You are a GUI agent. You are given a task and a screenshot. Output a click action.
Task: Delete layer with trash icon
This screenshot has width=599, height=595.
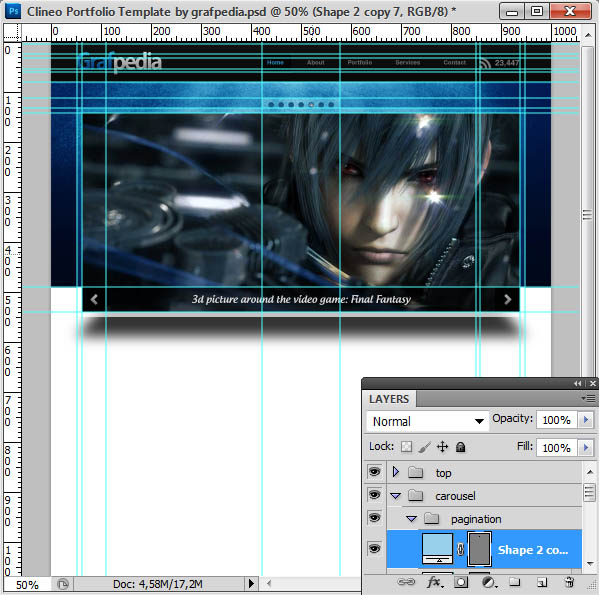pyautogui.click(x=569, y=582)
